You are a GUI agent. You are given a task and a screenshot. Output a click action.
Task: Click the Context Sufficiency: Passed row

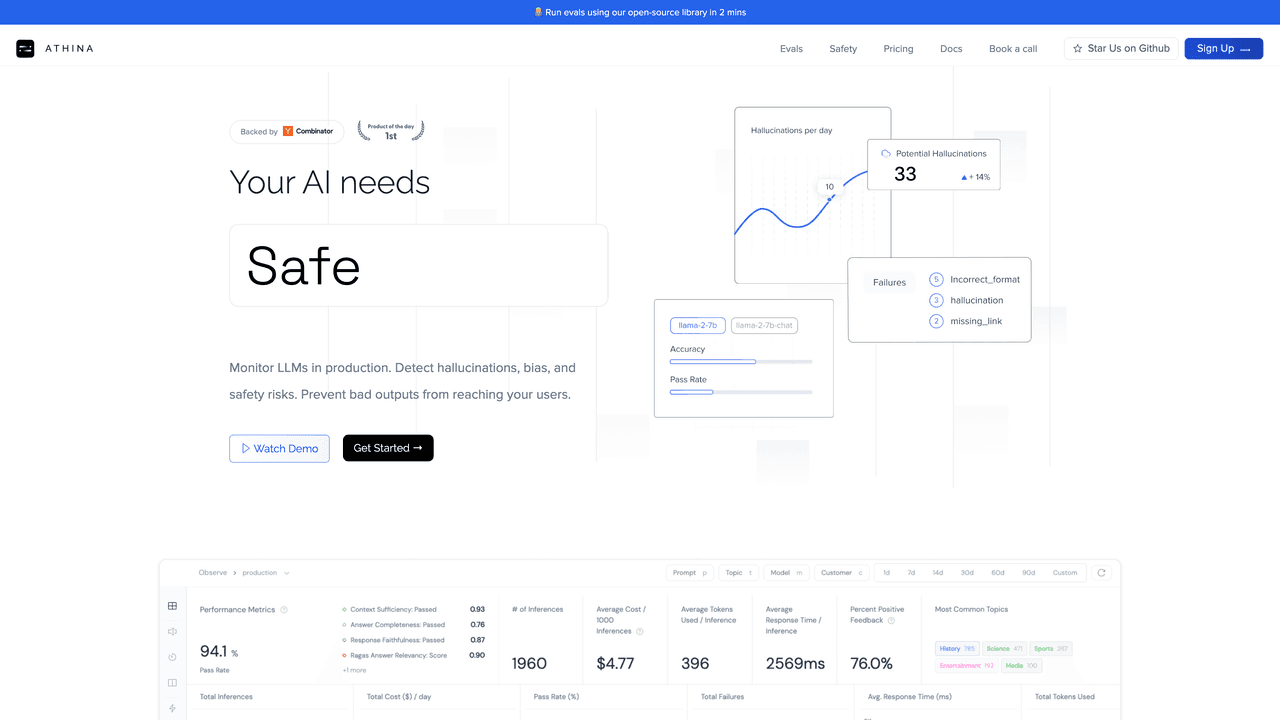point(414,609)
